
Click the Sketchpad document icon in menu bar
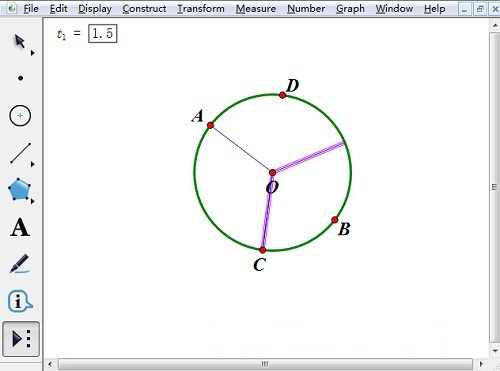click(x=11, y=8)
